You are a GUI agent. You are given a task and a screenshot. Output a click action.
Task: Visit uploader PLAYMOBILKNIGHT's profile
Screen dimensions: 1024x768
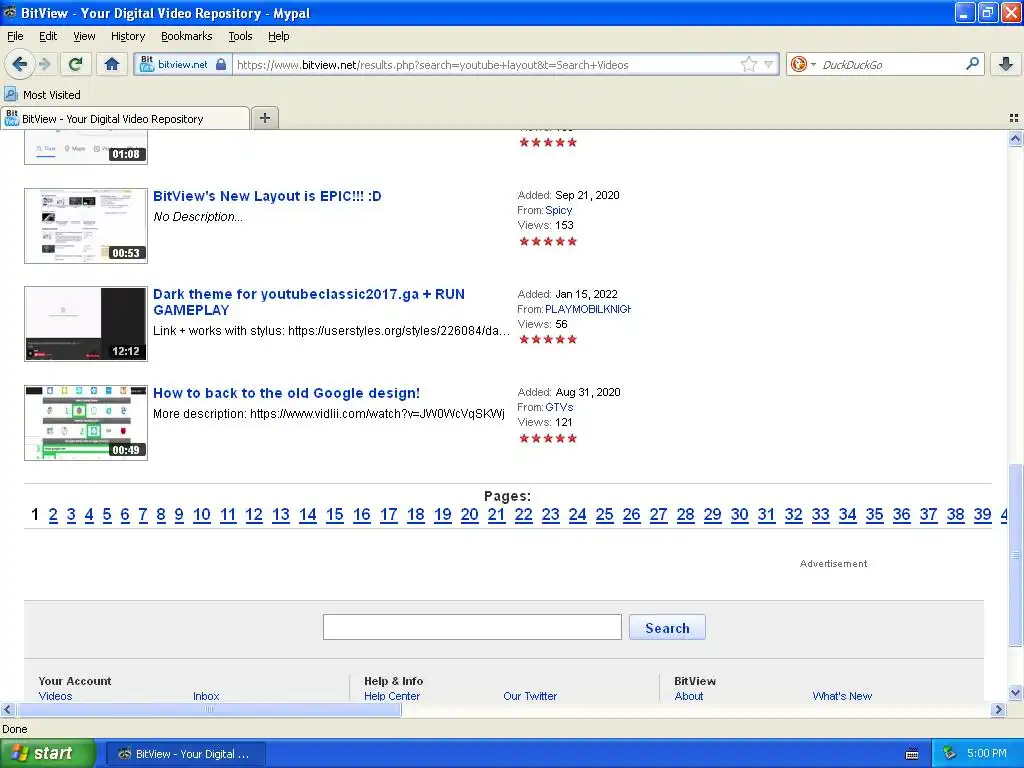point(588,309)
